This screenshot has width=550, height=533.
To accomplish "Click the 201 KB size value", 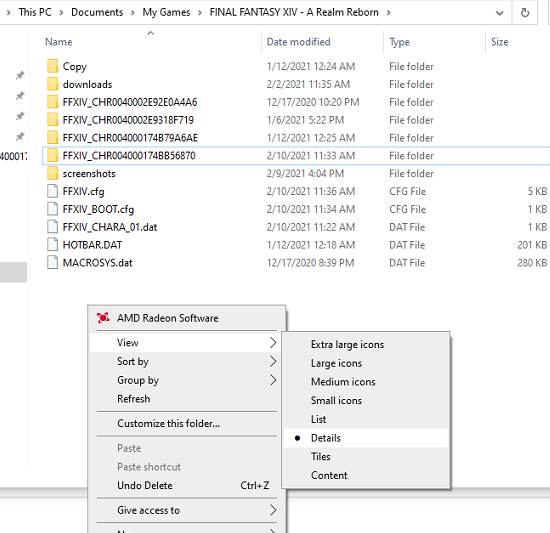I will click(x=532, y=244).
